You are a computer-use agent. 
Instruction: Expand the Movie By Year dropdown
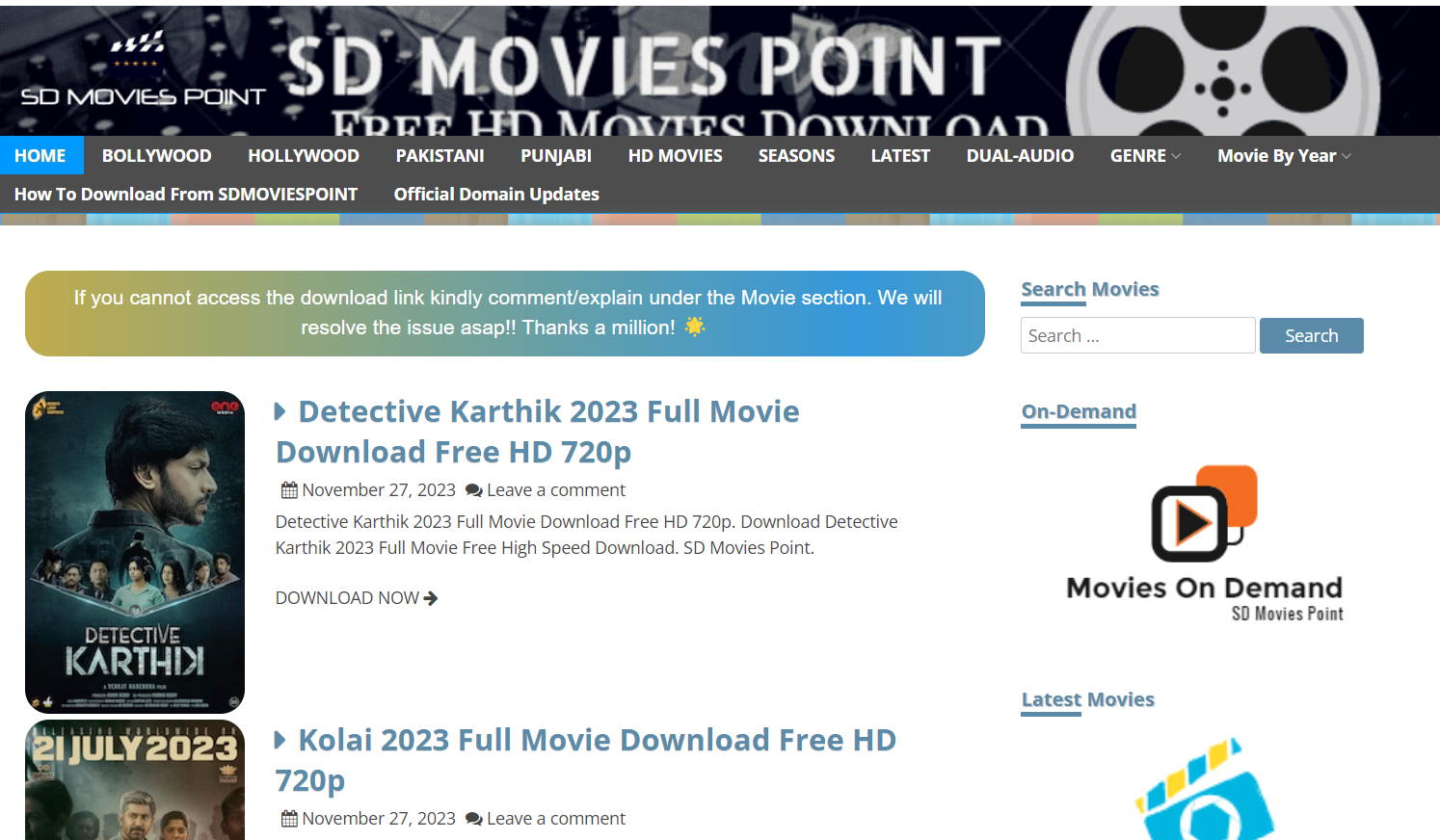click(1283, 156)
